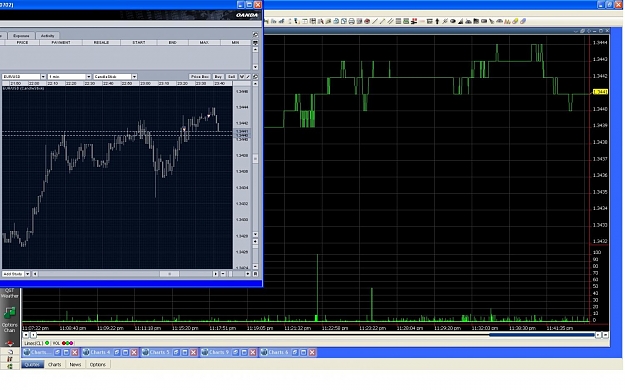
Task: Sort the table by MIN column
Action: pos(236,42)
